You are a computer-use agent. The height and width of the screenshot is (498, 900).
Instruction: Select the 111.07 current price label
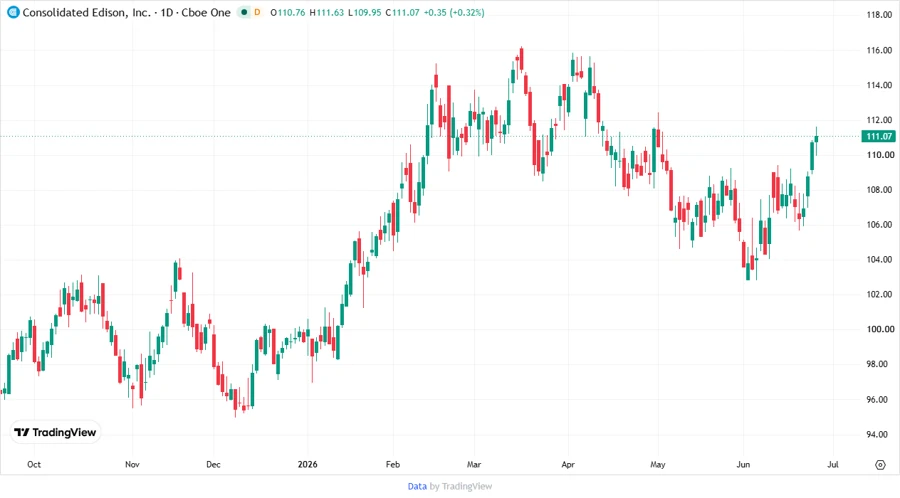[879, 137]
